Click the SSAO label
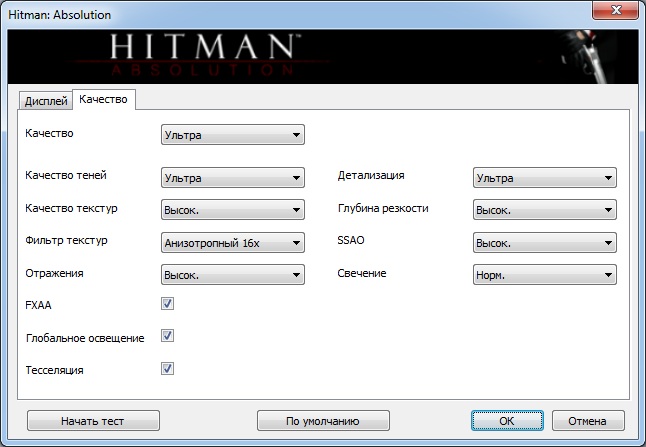The width and height of the screenshot is (646, 447). [x=351, y=240]
